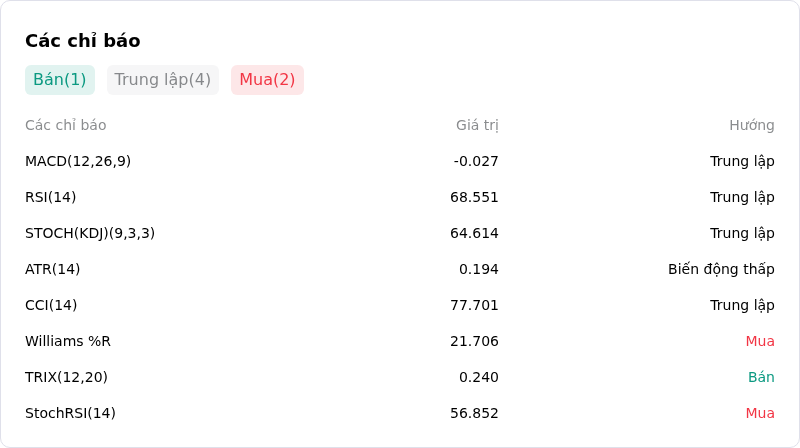The image size is (800, 448).
Task: Open the MACD(12,26,9) indicator row
Action: pos(399,161)
